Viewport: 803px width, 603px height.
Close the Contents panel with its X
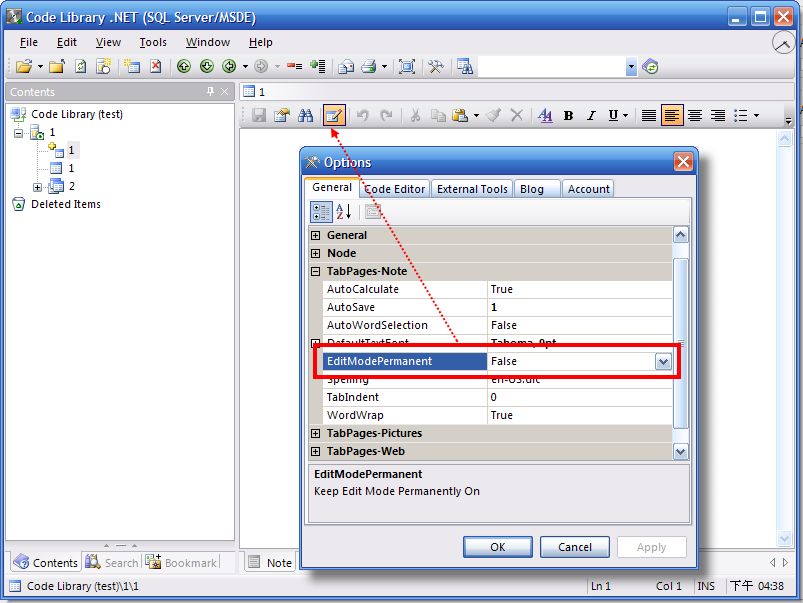tap(224, 92)
